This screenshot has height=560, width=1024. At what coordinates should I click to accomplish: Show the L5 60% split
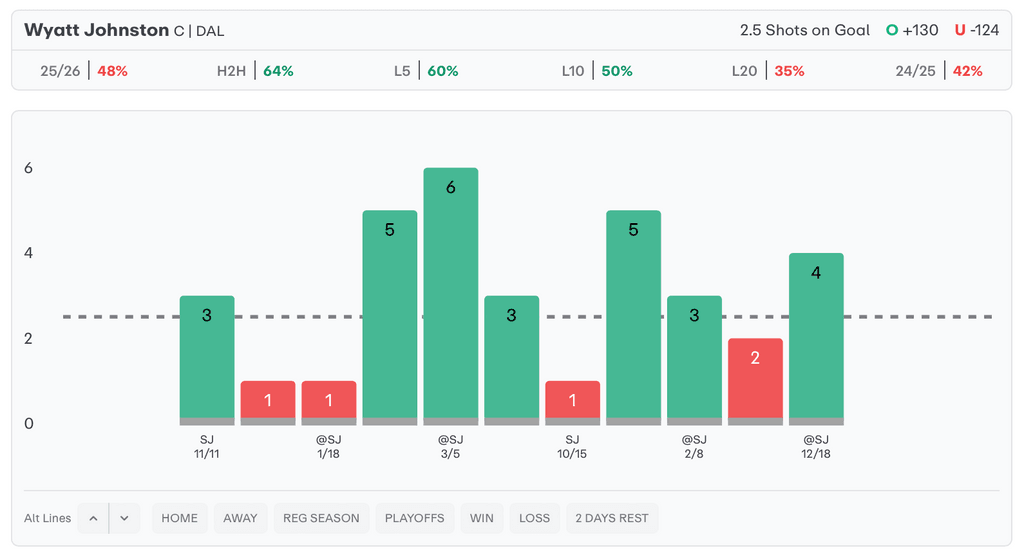[426, 71]
